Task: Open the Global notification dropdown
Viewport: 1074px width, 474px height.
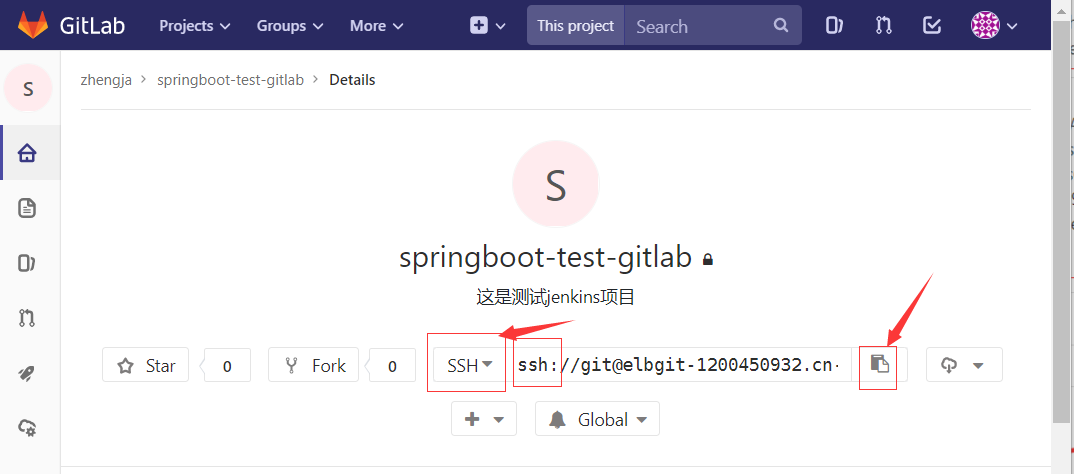Action: click(x=597, y=419)
